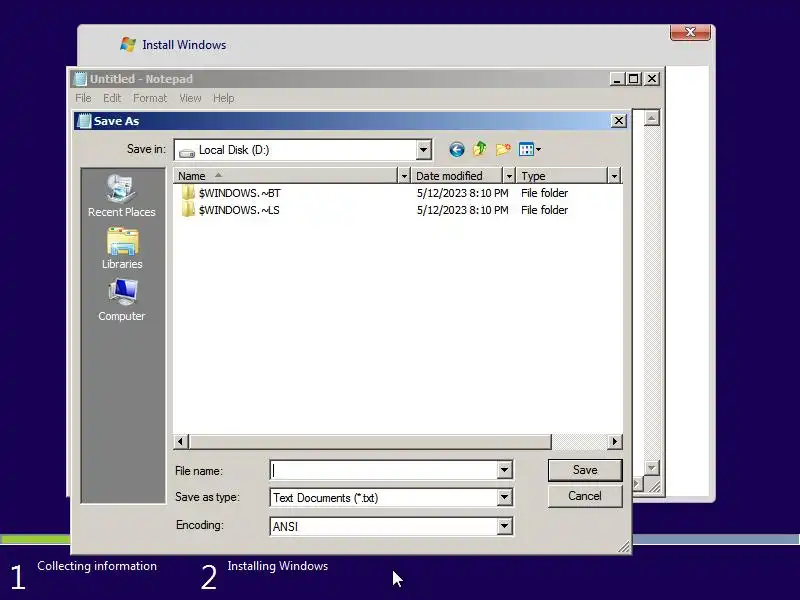Click the Notepad title bar icon
Viewport: 800px width, 600px height.
point(81,79)
